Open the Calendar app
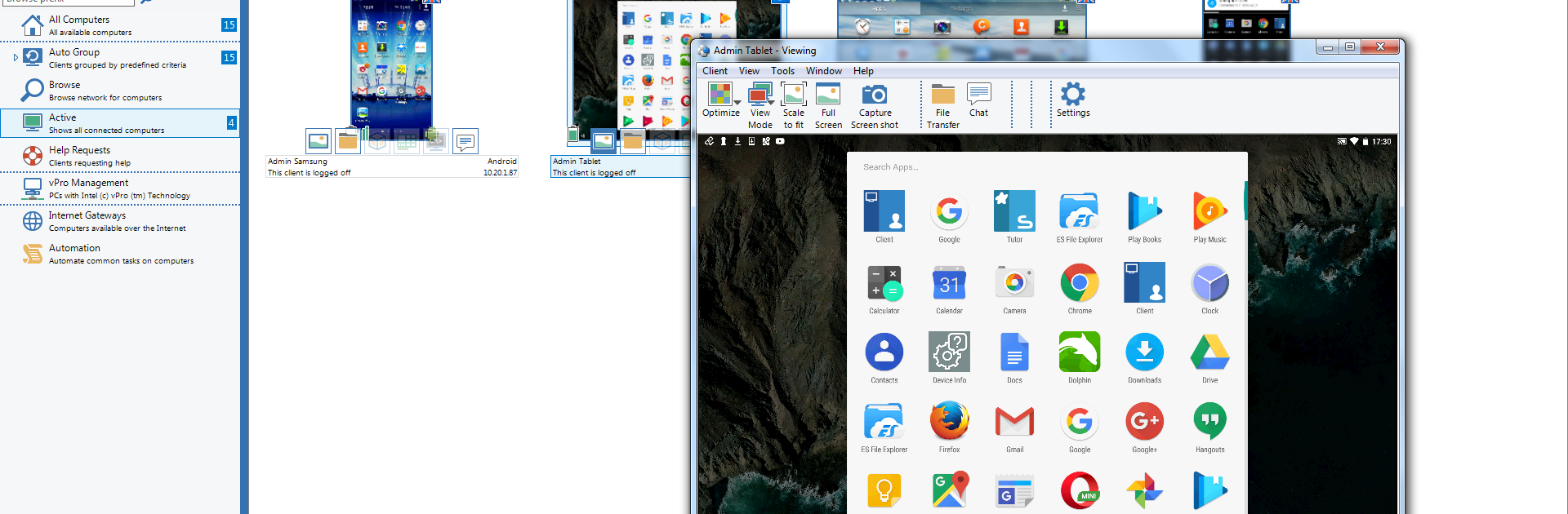This screenshot has width=1568, height=514. coord(949,288)
